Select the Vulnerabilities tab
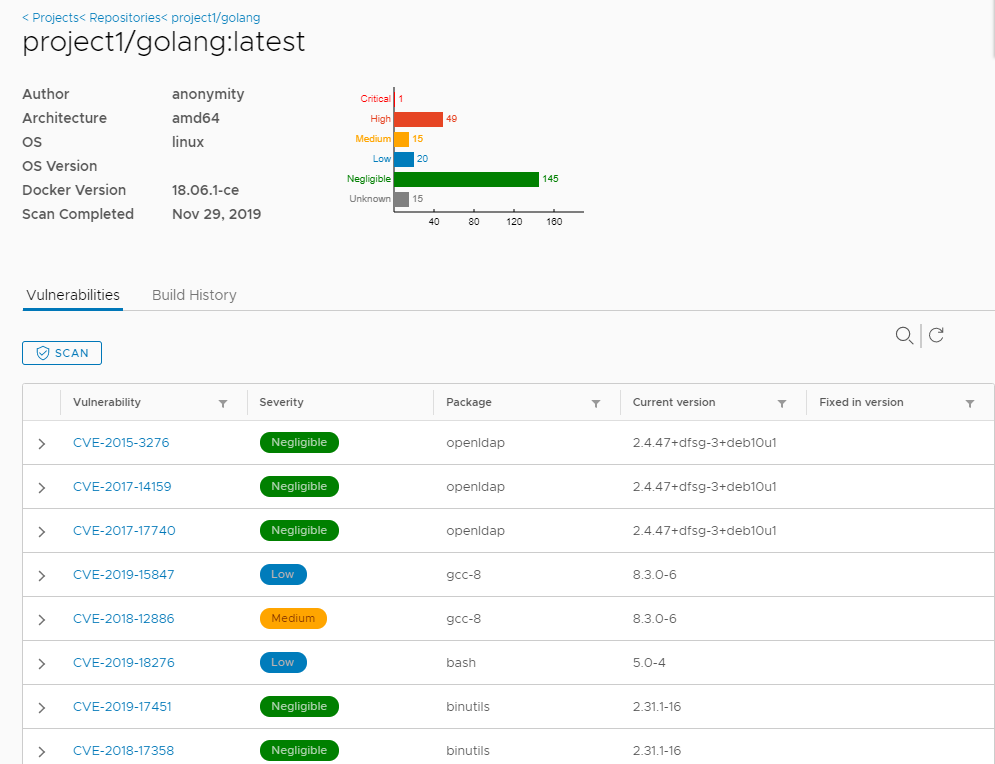 pos(73,295)
